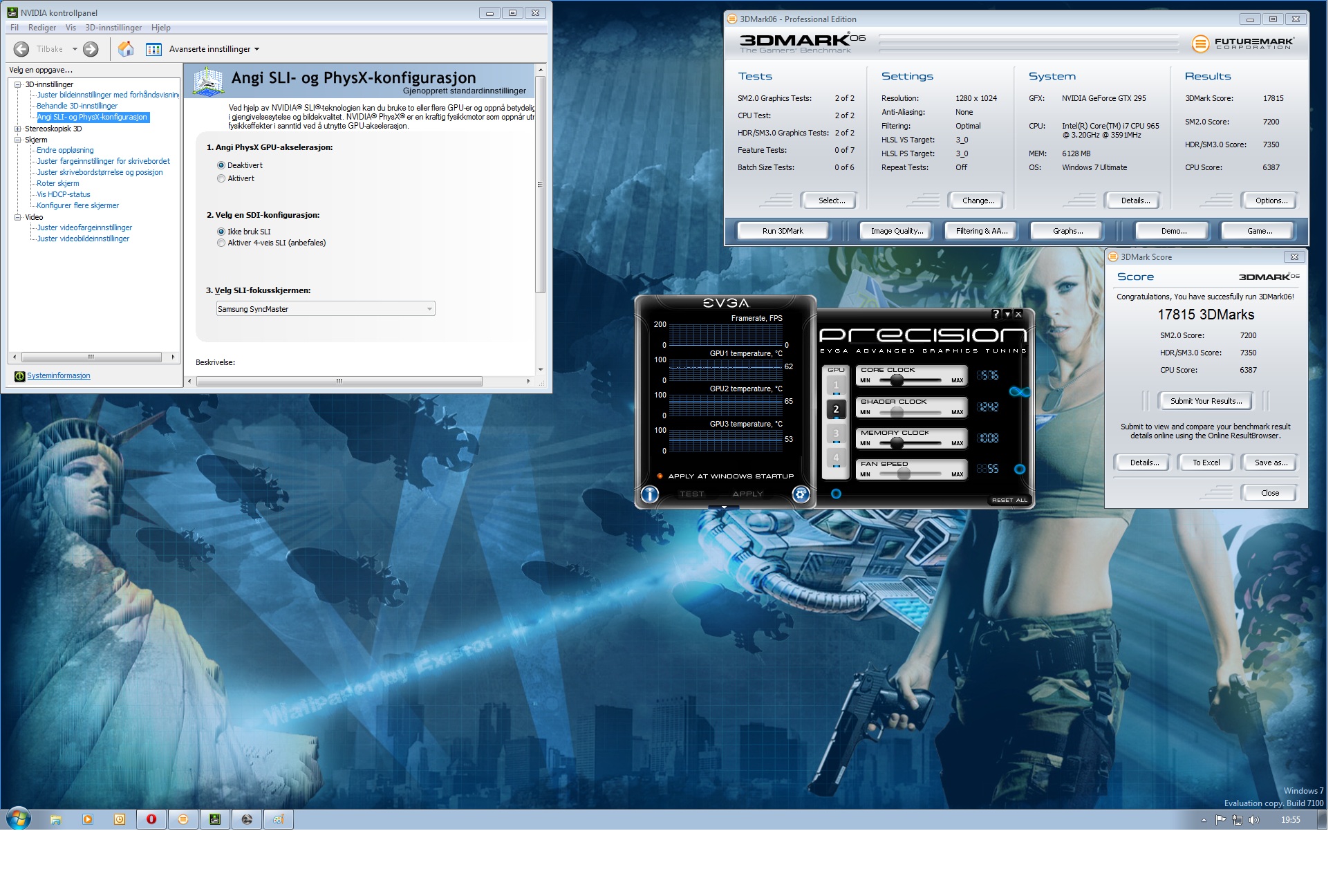
Task: Click Submit Your Results button
Action: 1206,401
